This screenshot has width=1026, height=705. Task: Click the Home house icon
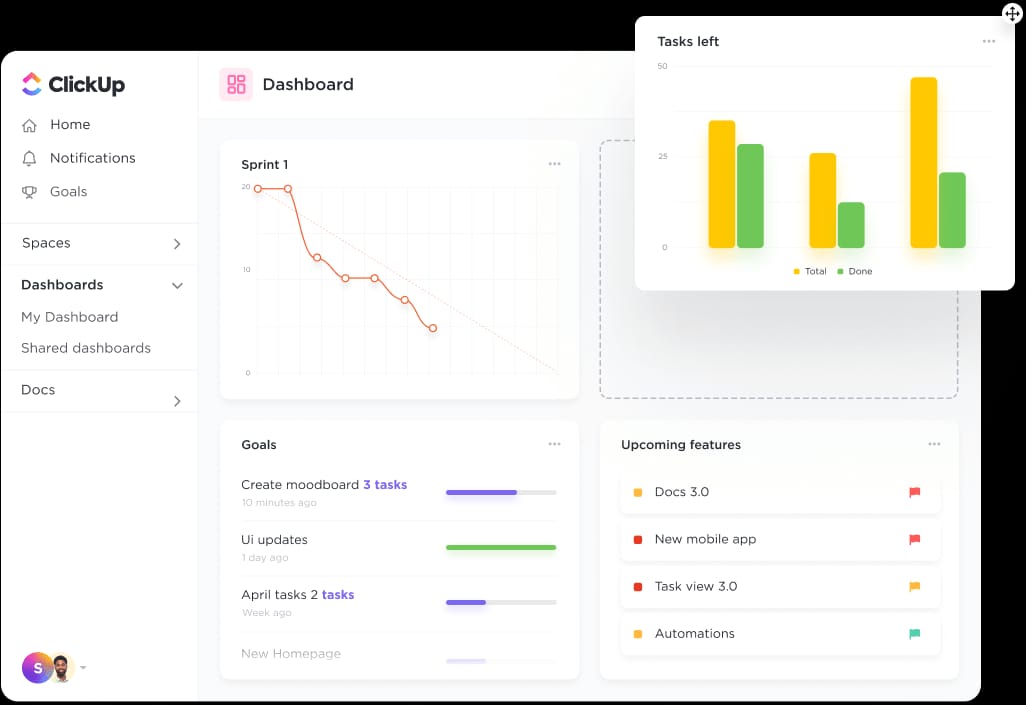[x=29, y=125]
